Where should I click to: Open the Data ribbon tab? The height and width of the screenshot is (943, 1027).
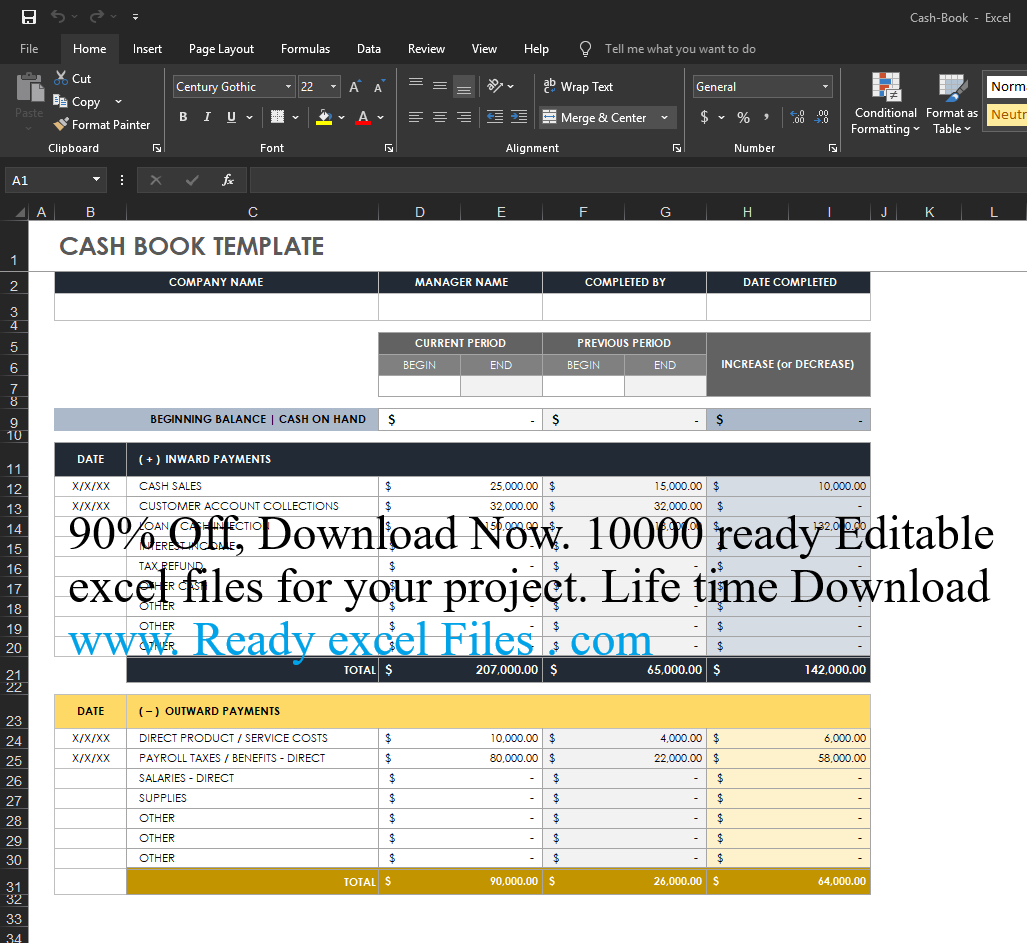[x=369, y=48]
